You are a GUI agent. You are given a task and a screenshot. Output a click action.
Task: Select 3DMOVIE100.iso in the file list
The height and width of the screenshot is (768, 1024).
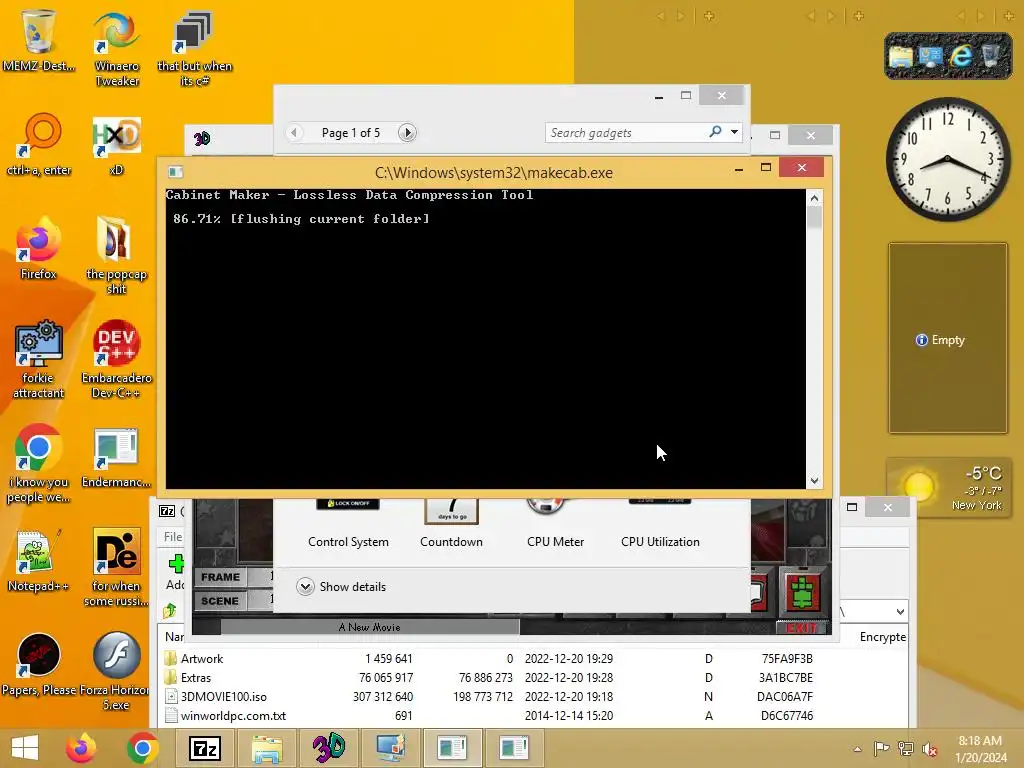click(534, 697)
